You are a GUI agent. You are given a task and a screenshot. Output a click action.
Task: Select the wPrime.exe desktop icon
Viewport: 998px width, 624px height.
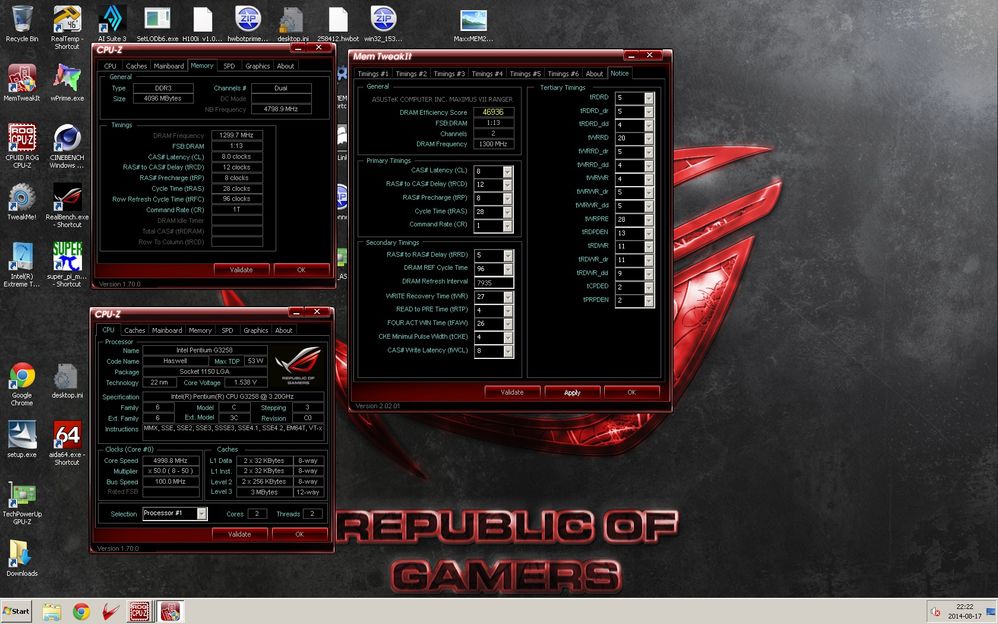67,83
